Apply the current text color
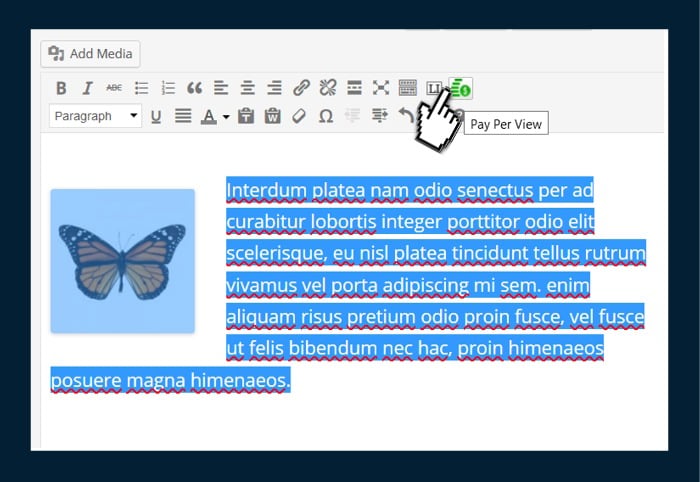Viewport: 700px width, 482px height. point(208,116)
